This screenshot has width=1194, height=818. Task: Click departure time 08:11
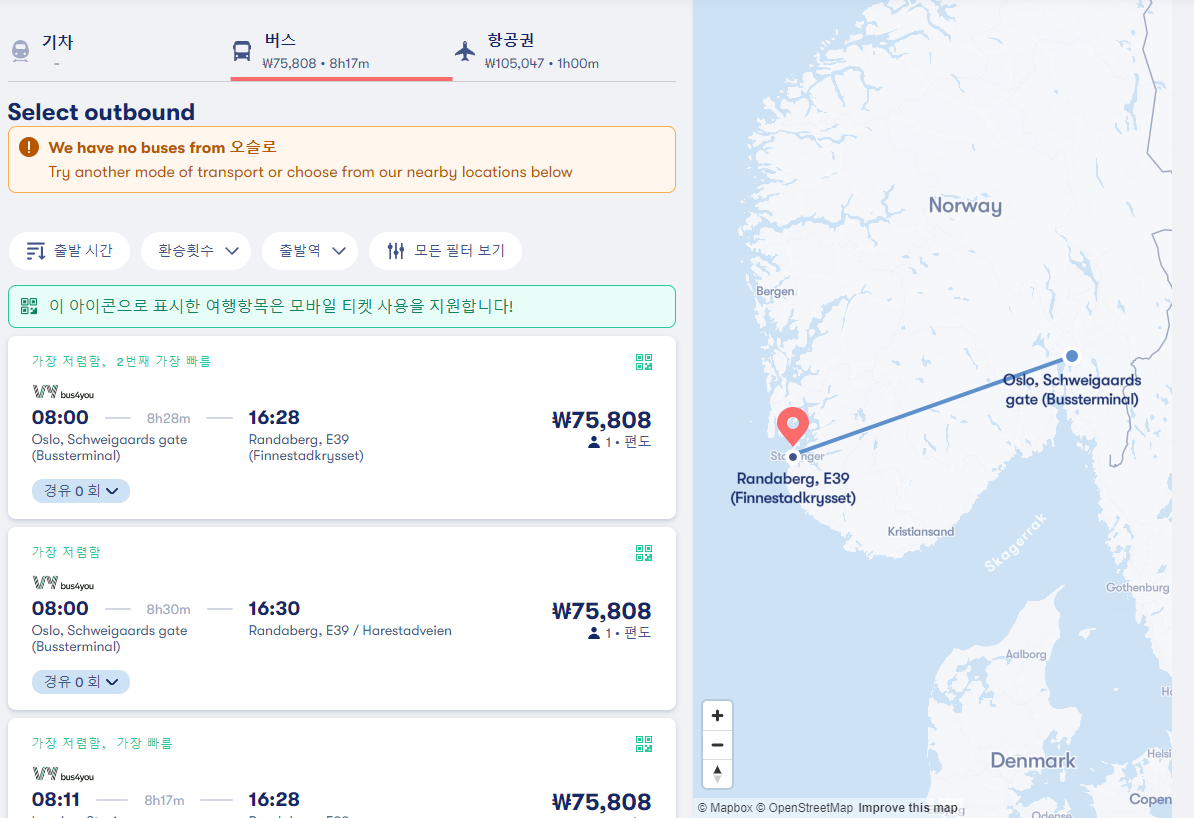coord(56,800)
